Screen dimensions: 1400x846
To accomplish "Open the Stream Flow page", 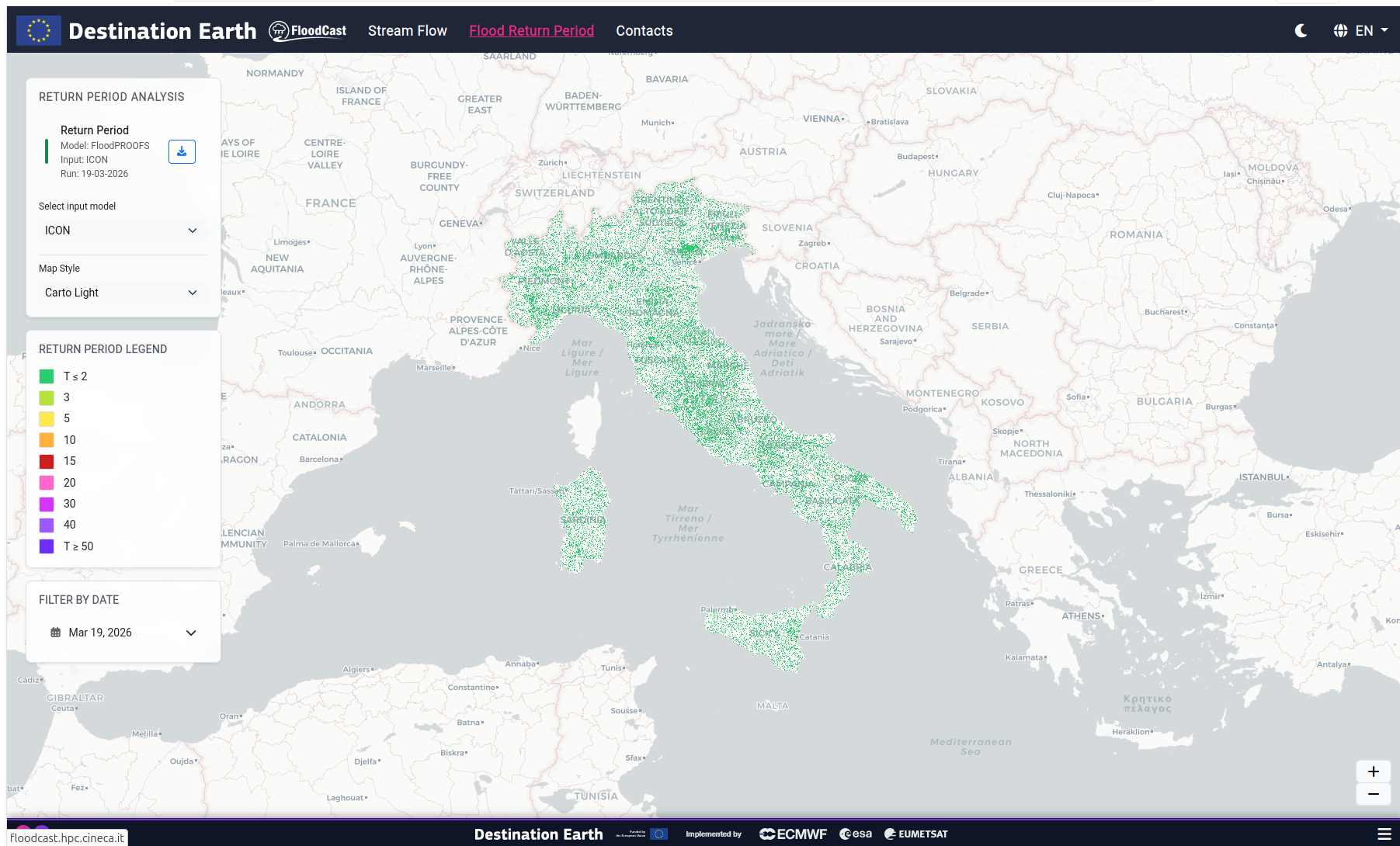I will tap(408, 30).
